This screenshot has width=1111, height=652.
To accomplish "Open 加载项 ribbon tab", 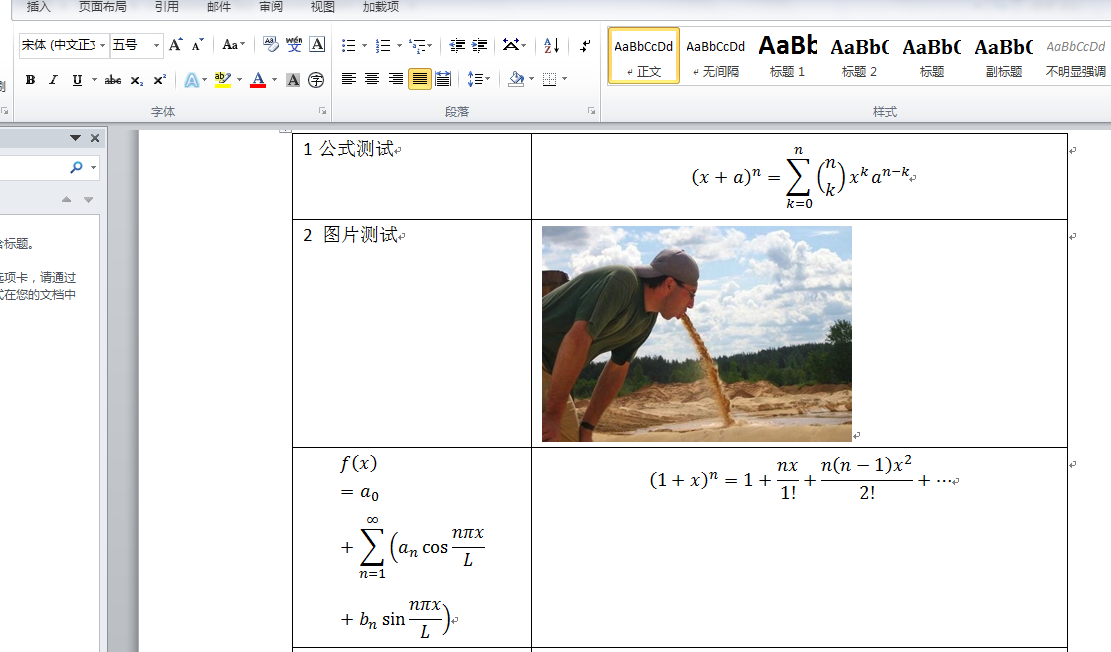I will click(380, 6).
